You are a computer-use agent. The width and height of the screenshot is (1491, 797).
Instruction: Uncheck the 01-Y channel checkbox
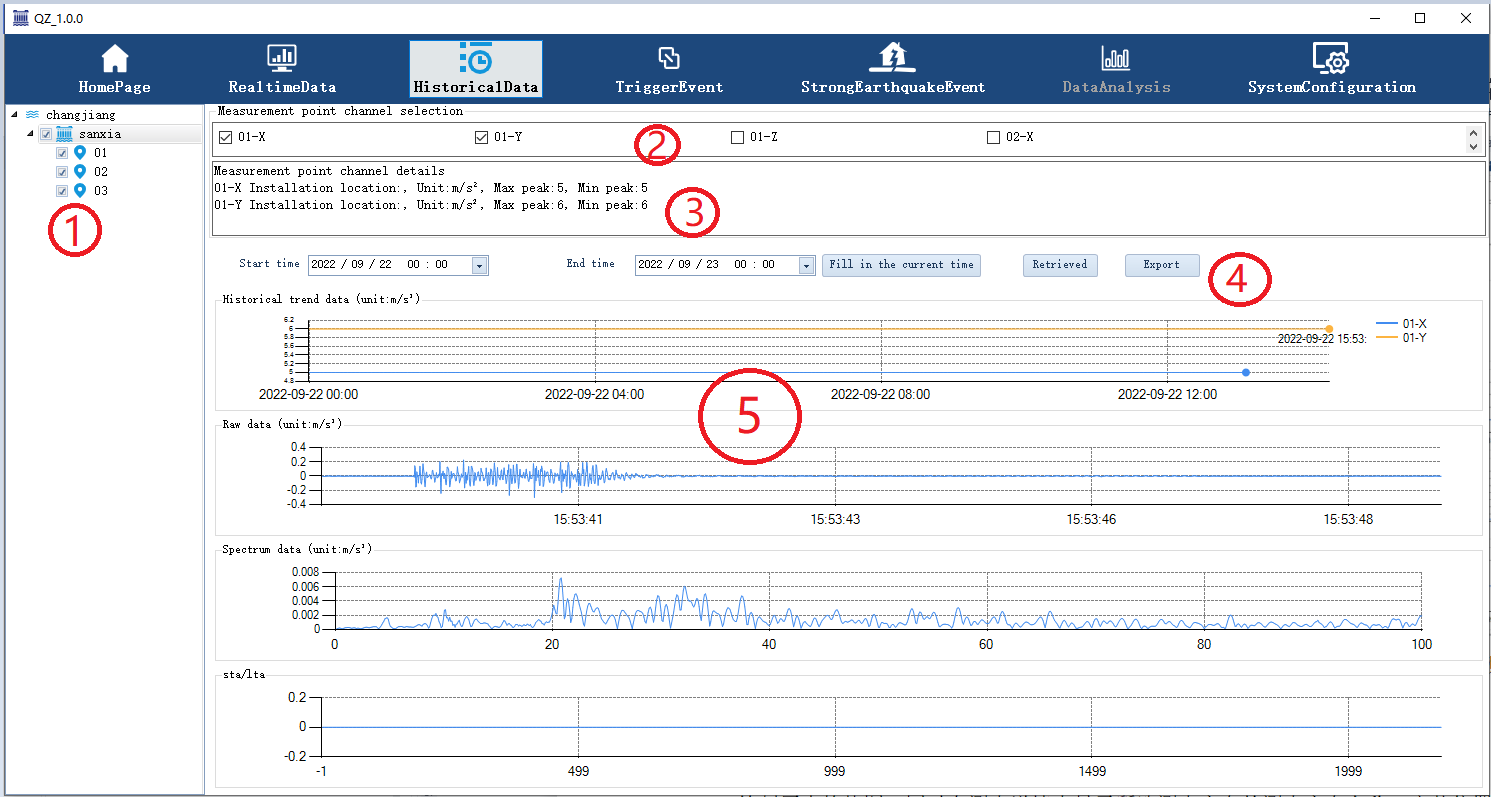pyautogui.click(x=480, y=137)
